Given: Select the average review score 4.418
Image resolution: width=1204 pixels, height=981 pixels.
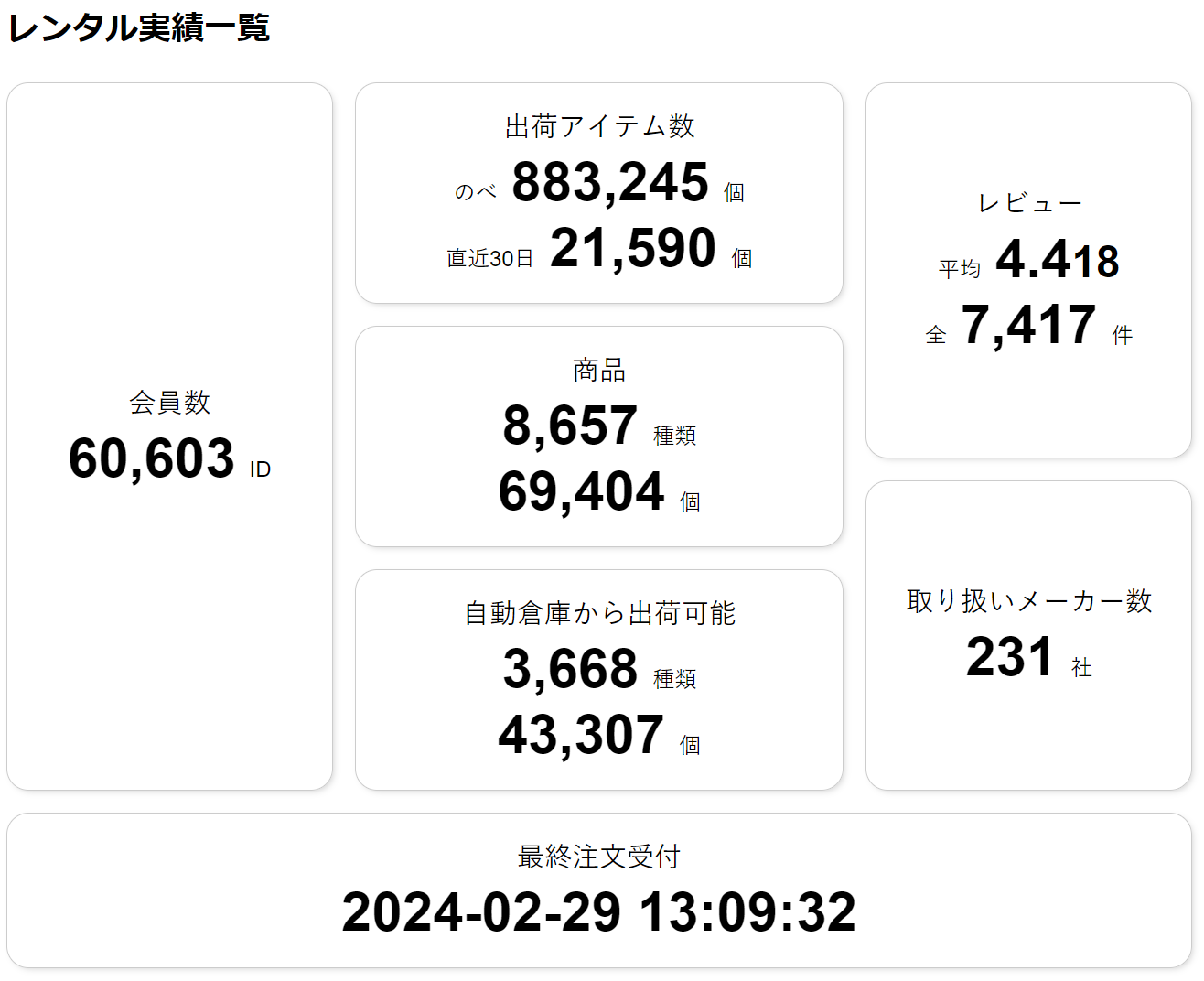Looking at the screenshot, I should pos(1058,260).
